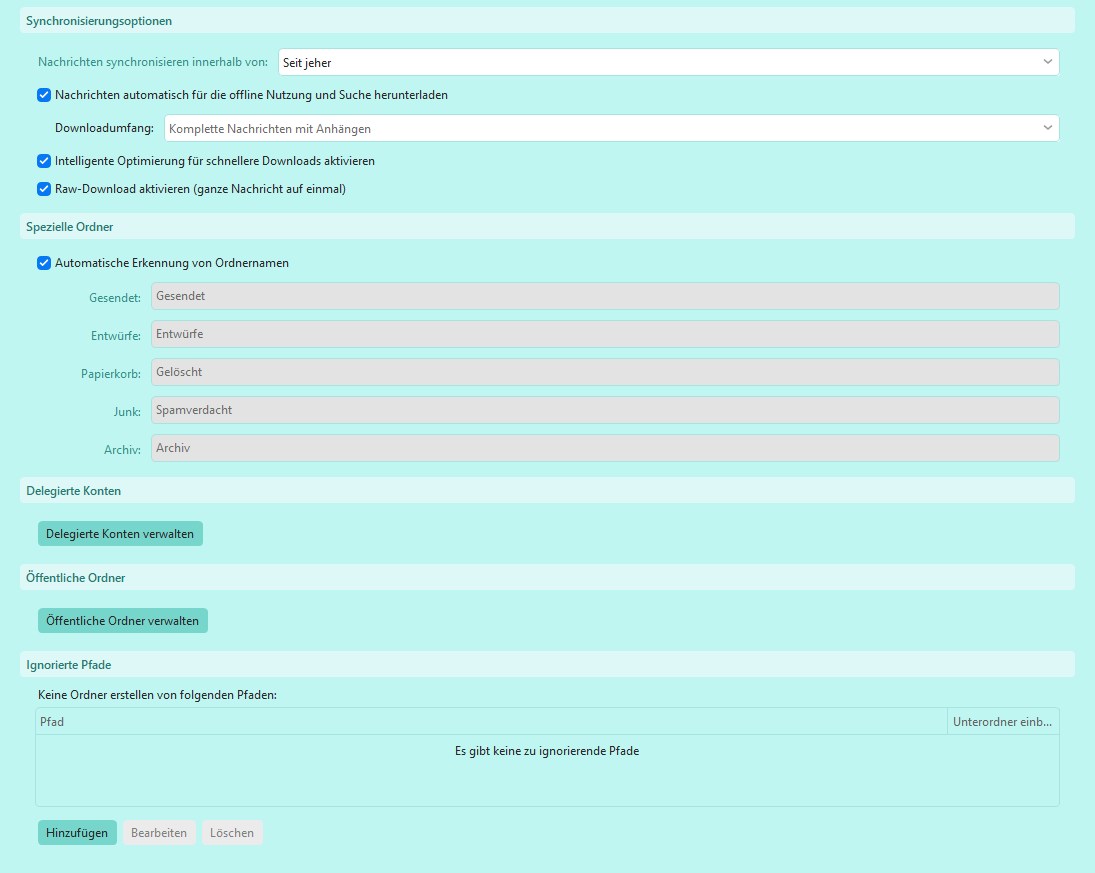Image resolution: width=1095 pixels, height=873 pixels.
Task: Uncheck "Automatische Erkennung von Ordnernamen"
Action: (x=44, y=262)
